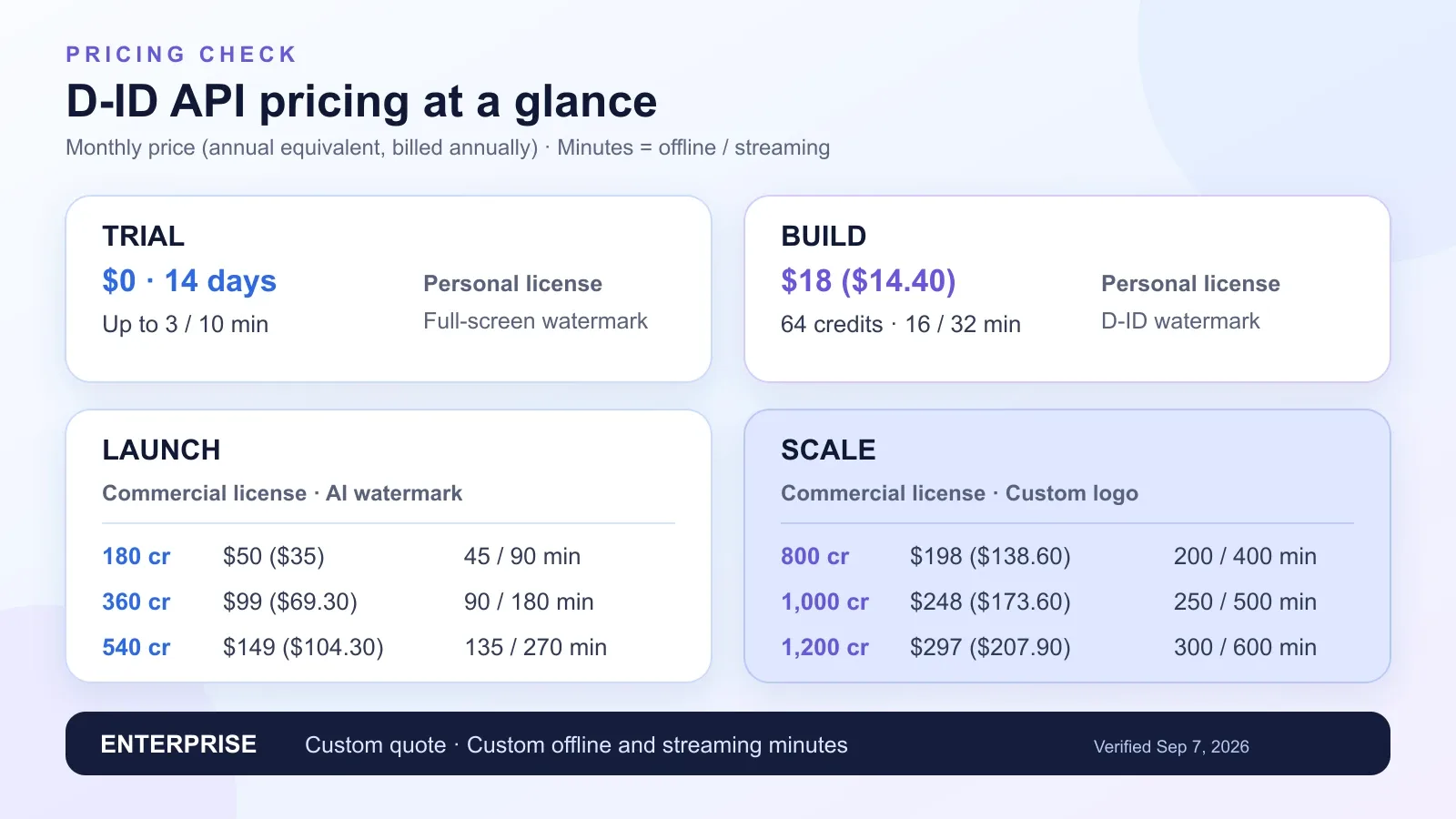Viewport: 1456px width, 819px height.
Task: Click the 'SCALE' plan heading
Action: click(828, 450)
